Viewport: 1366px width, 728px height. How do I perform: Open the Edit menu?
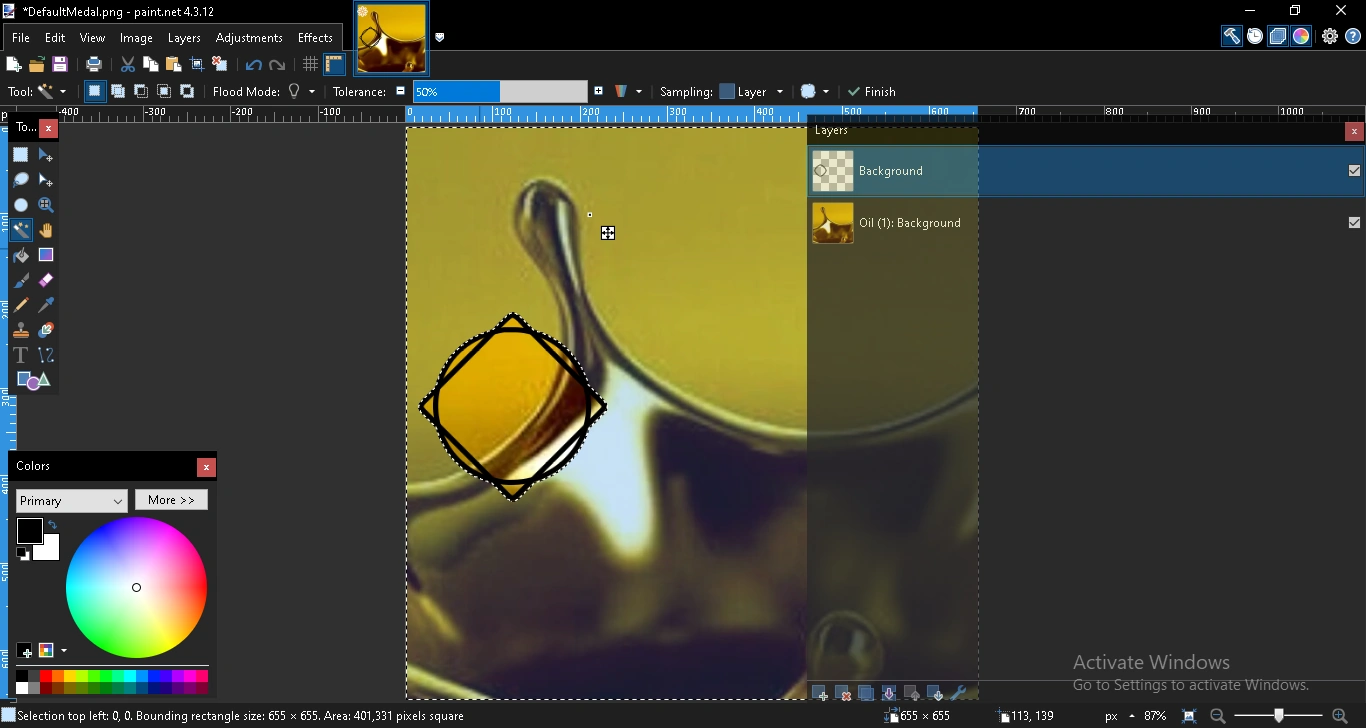[x=55, y=38]
